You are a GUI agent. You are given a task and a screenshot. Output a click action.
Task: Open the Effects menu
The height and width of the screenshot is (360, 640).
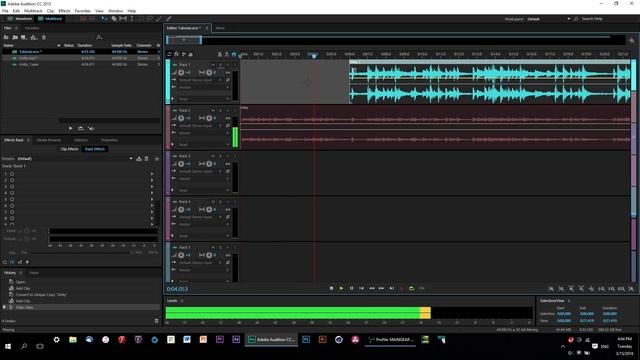point(64,11)
